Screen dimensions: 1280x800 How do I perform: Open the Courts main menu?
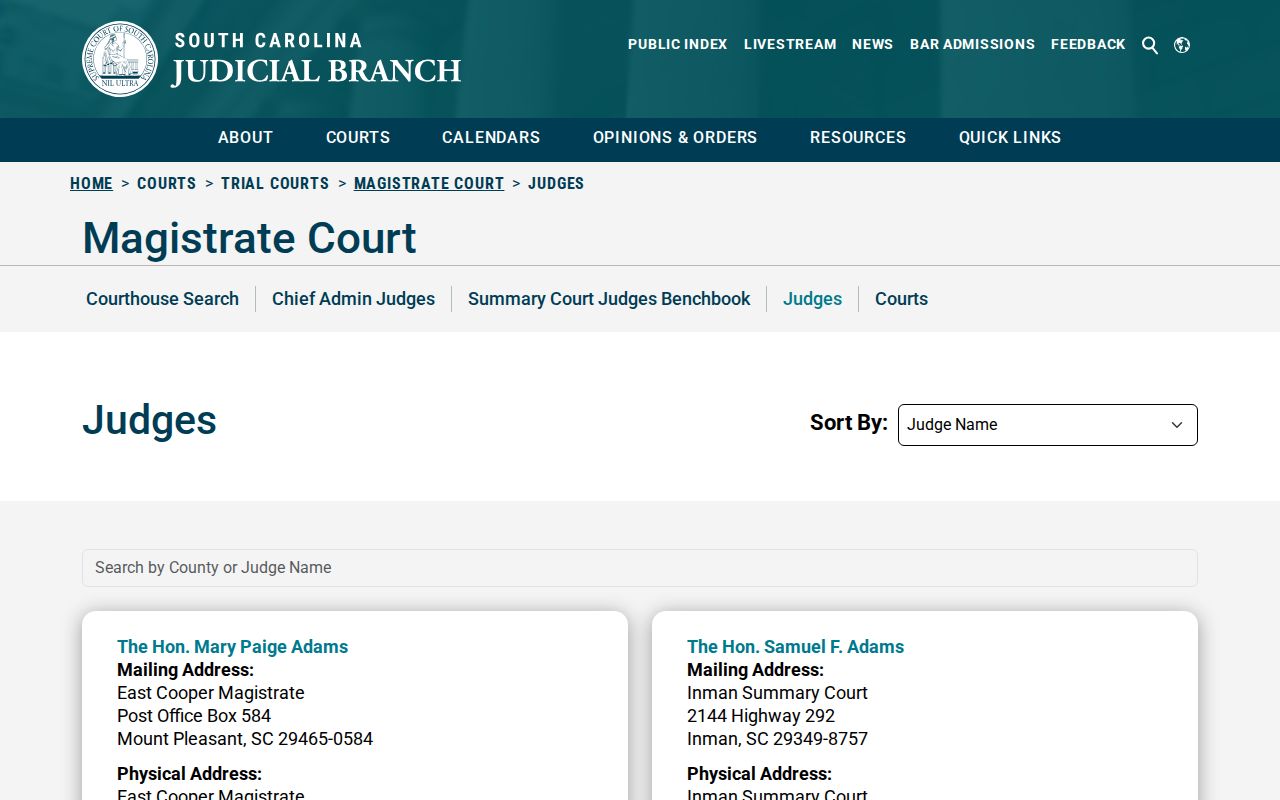pos(358,138)
